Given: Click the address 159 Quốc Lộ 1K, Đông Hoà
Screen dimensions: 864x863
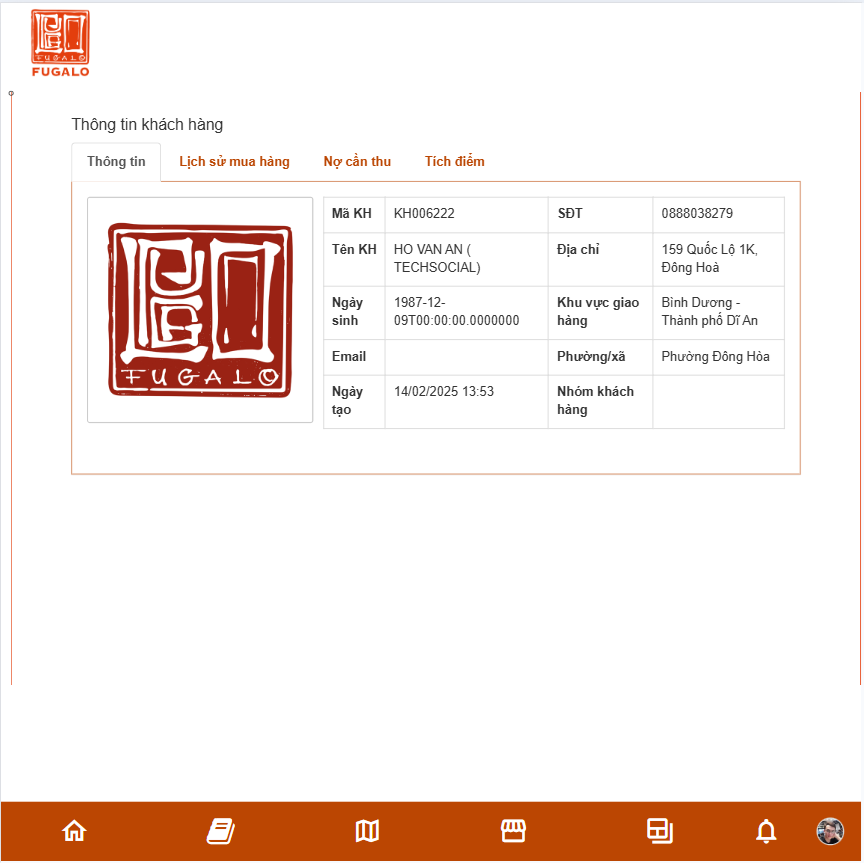Looking at the screenshot, I should pyautogui.click(x=710, y=258).
